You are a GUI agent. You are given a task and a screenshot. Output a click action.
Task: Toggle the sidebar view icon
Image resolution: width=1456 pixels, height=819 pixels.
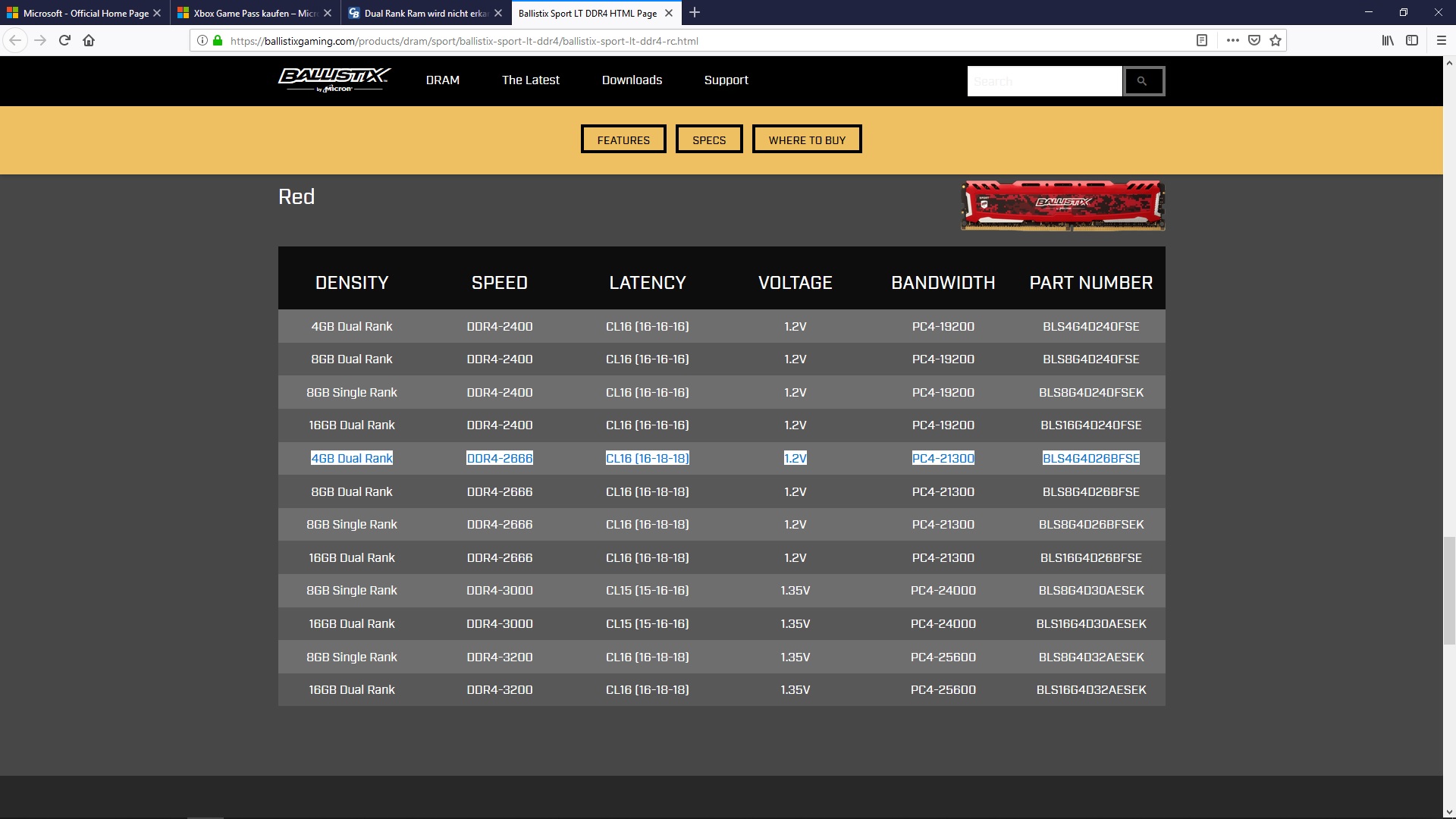(x=1412, y=41)
